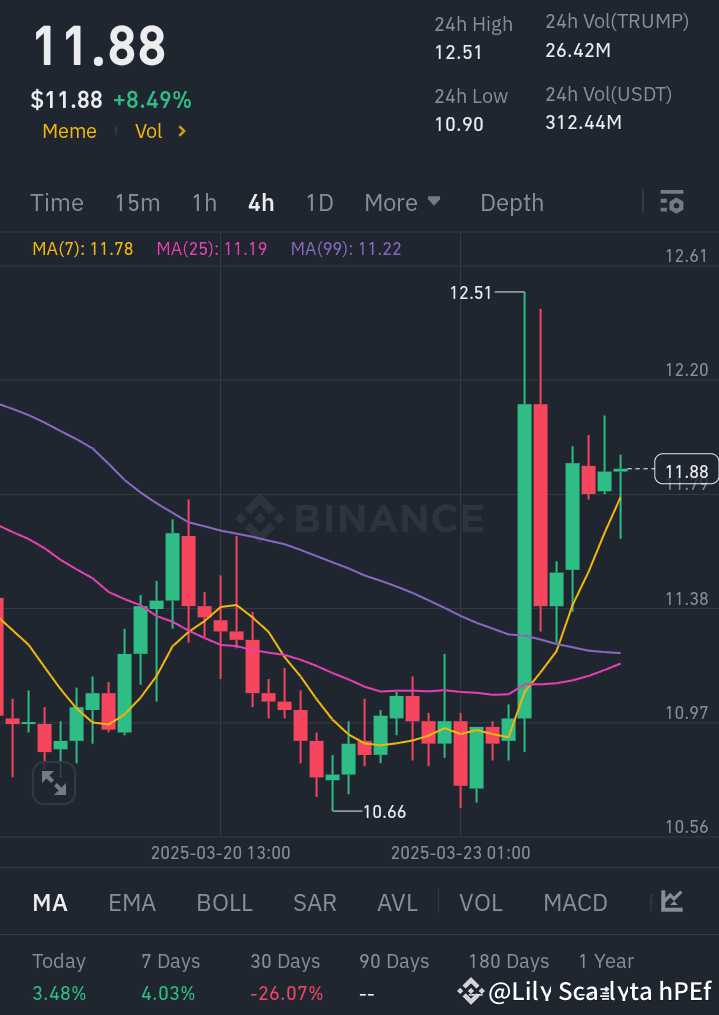Switch to Time line view
The width and height of the screenshot is (719, 1015).
(57, 203)
